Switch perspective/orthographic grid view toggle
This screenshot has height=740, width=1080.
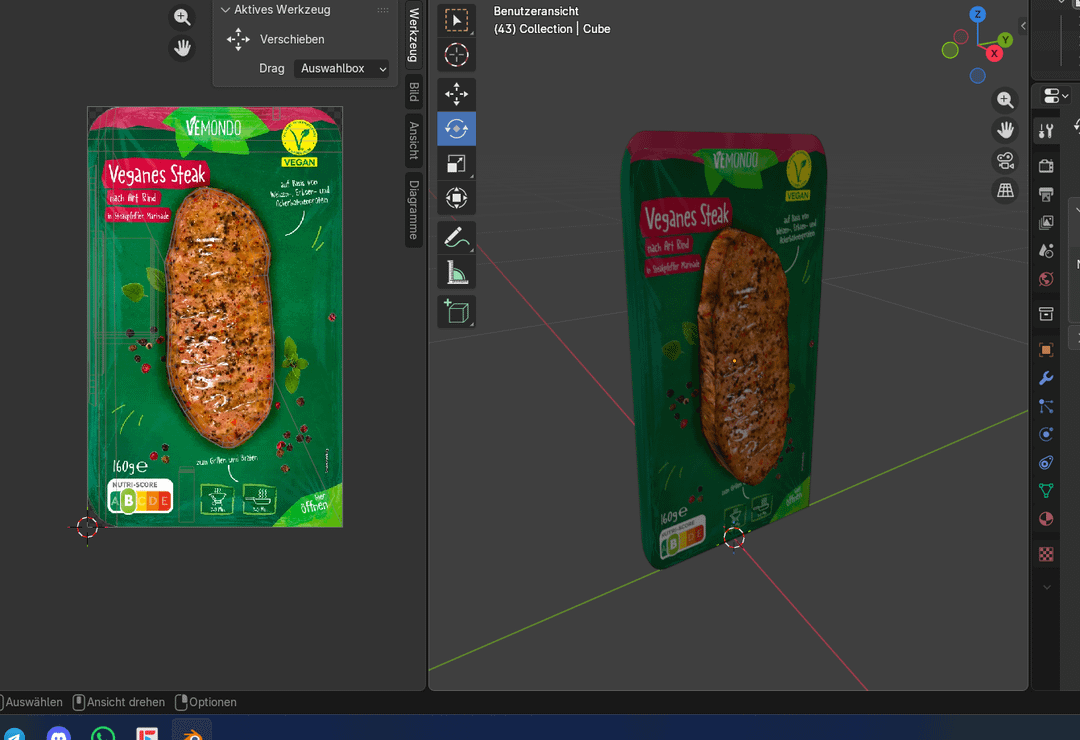1005,190
